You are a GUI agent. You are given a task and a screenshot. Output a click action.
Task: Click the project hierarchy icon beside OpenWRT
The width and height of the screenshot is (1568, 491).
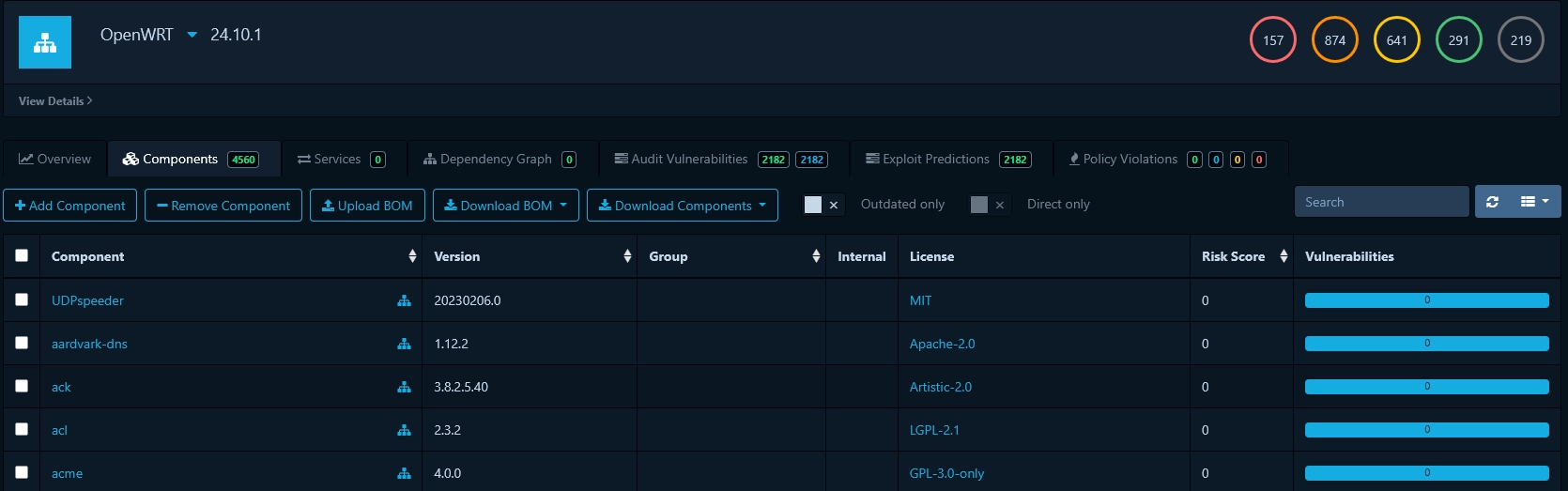click(x=45, y=42)
